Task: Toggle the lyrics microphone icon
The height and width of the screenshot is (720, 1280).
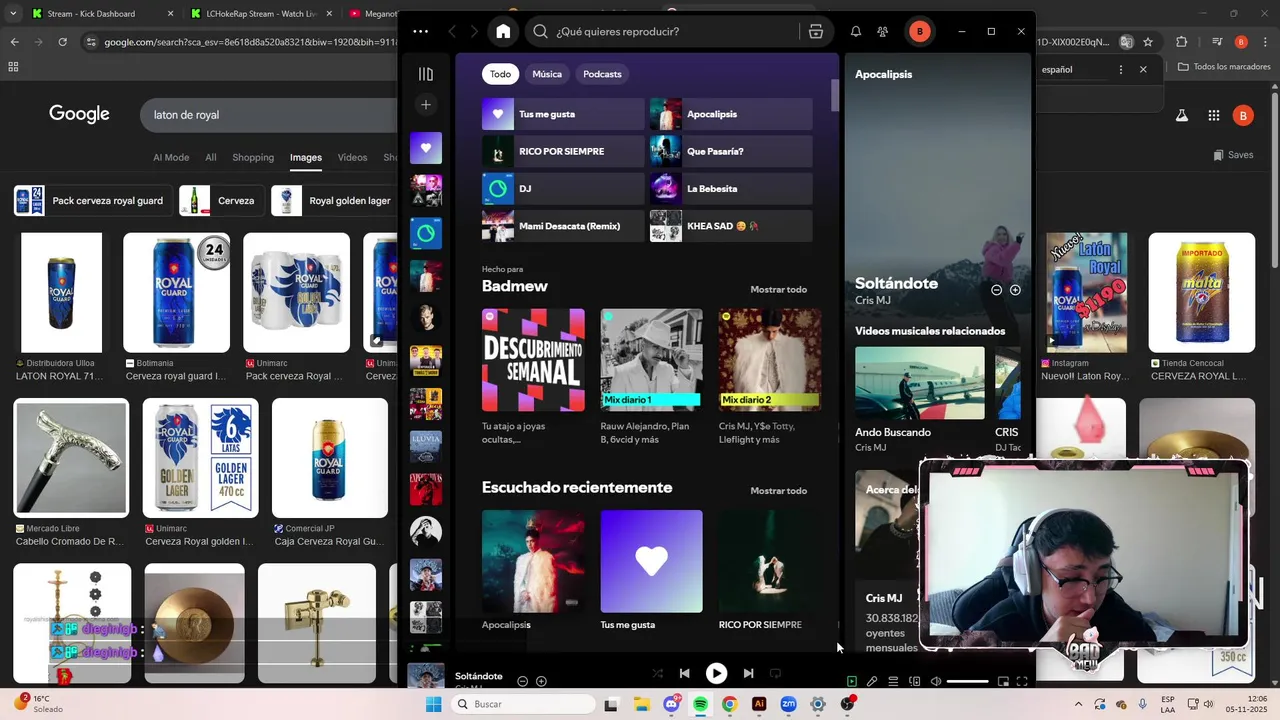Action: 872,681
